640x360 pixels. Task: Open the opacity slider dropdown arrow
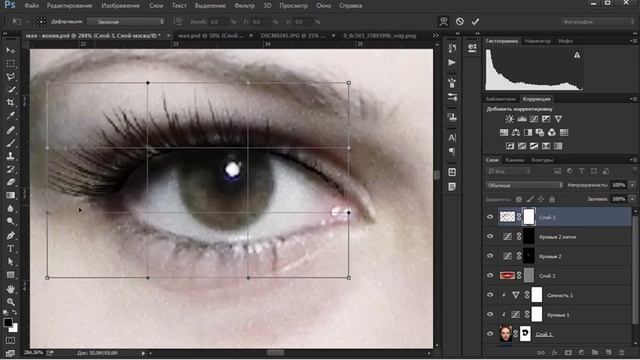[632, 185]
